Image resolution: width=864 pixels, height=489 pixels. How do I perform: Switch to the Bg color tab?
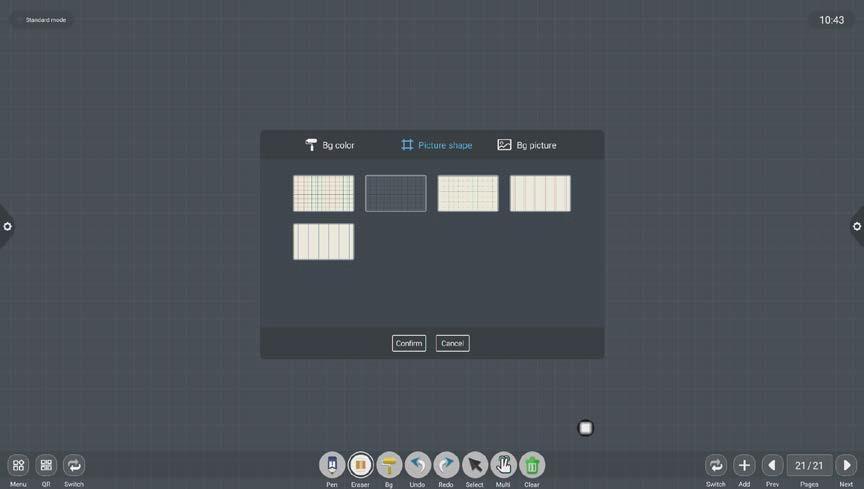[x=330, y=145]
